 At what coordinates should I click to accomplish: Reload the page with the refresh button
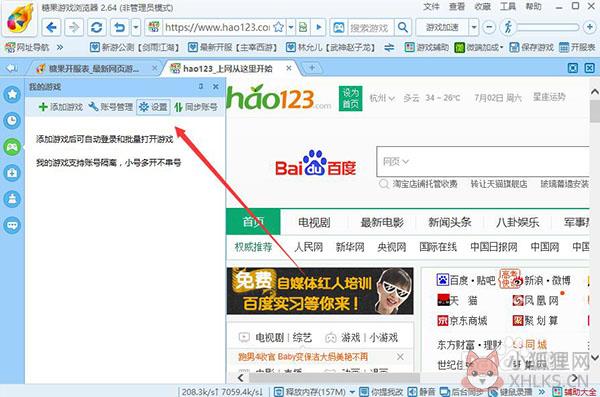(96, 27)
